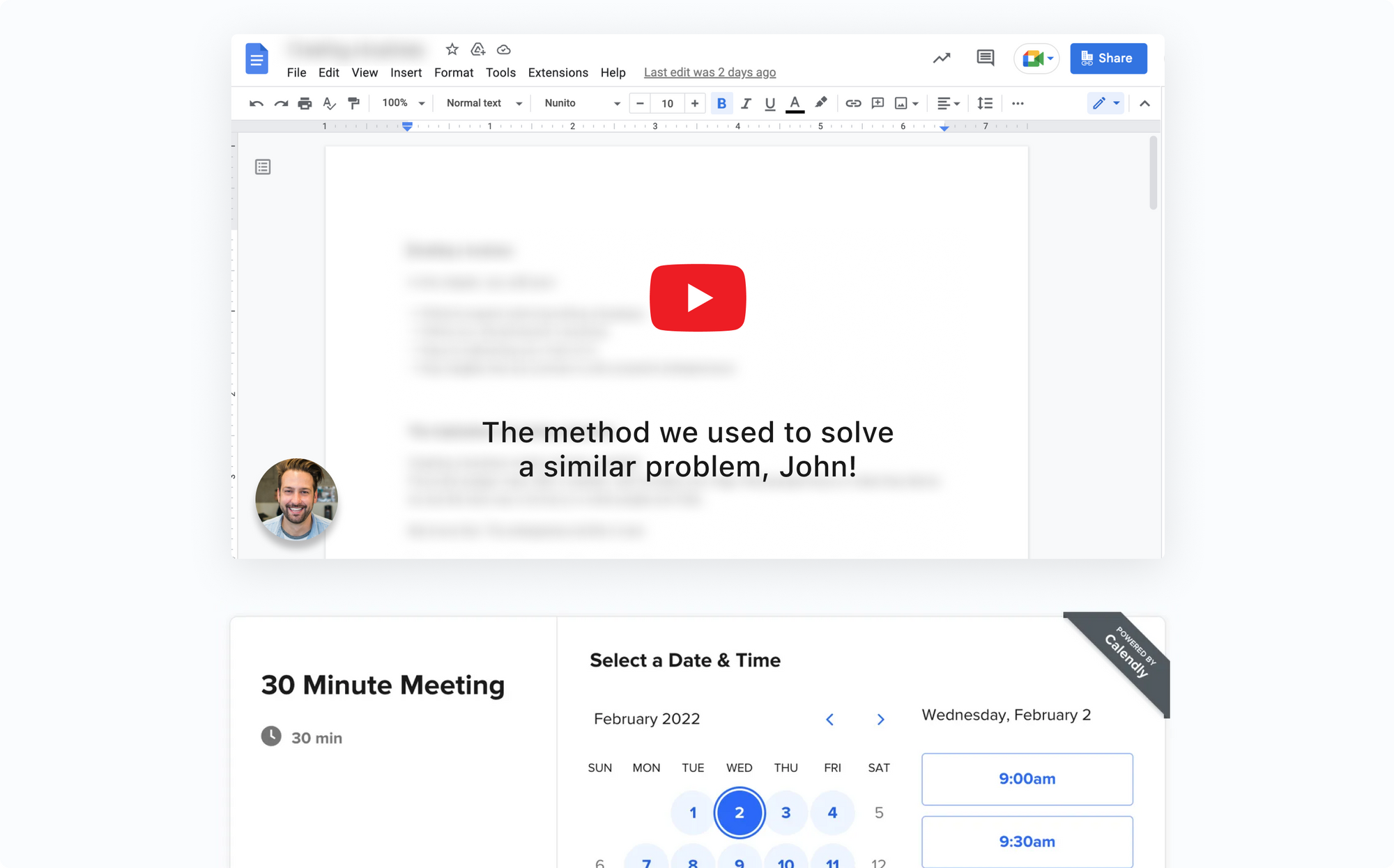
Task: Click the print icon
Action: click(x=305, y=104)
